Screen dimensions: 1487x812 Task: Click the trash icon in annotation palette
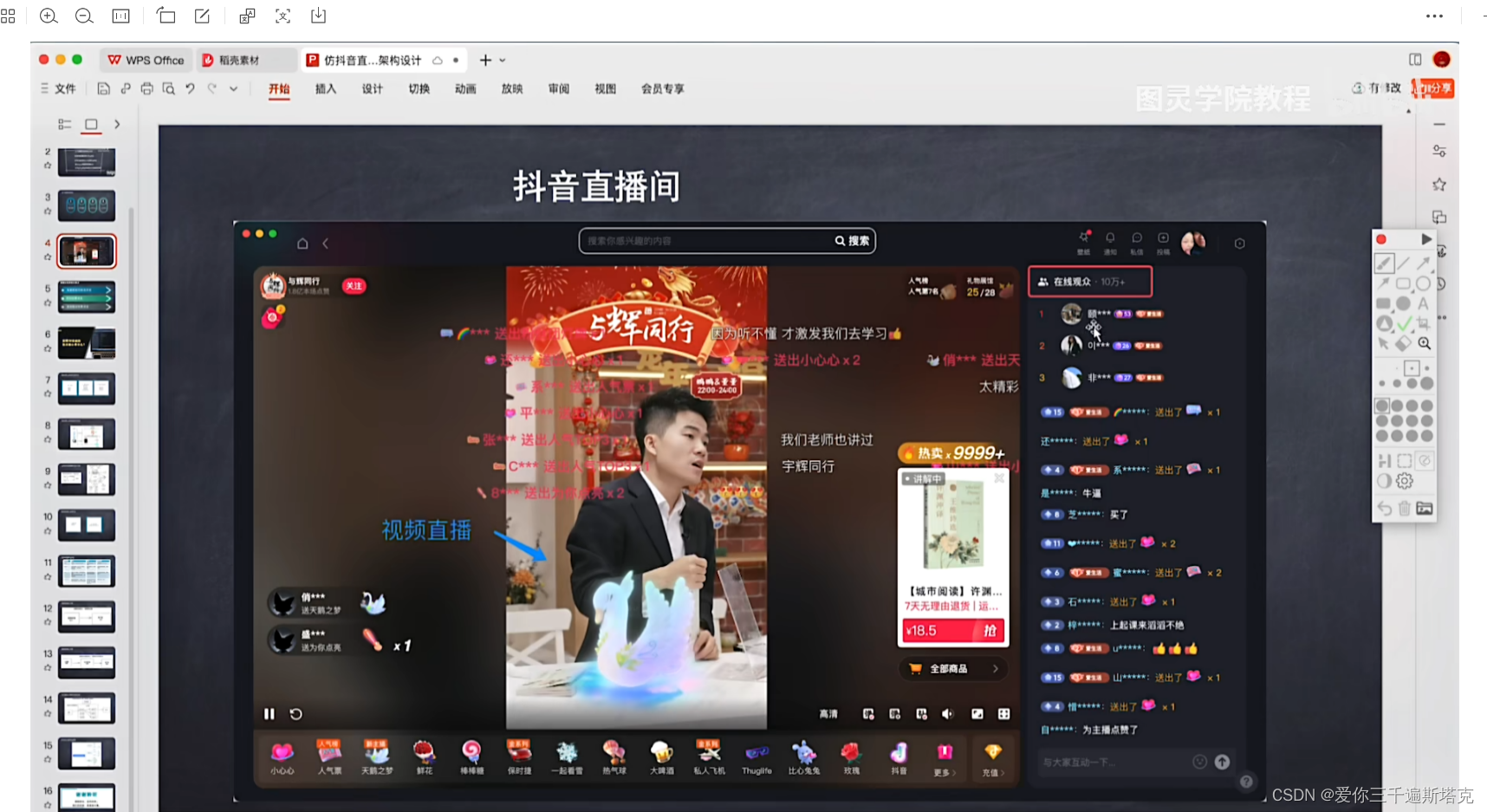[1404, 508]
